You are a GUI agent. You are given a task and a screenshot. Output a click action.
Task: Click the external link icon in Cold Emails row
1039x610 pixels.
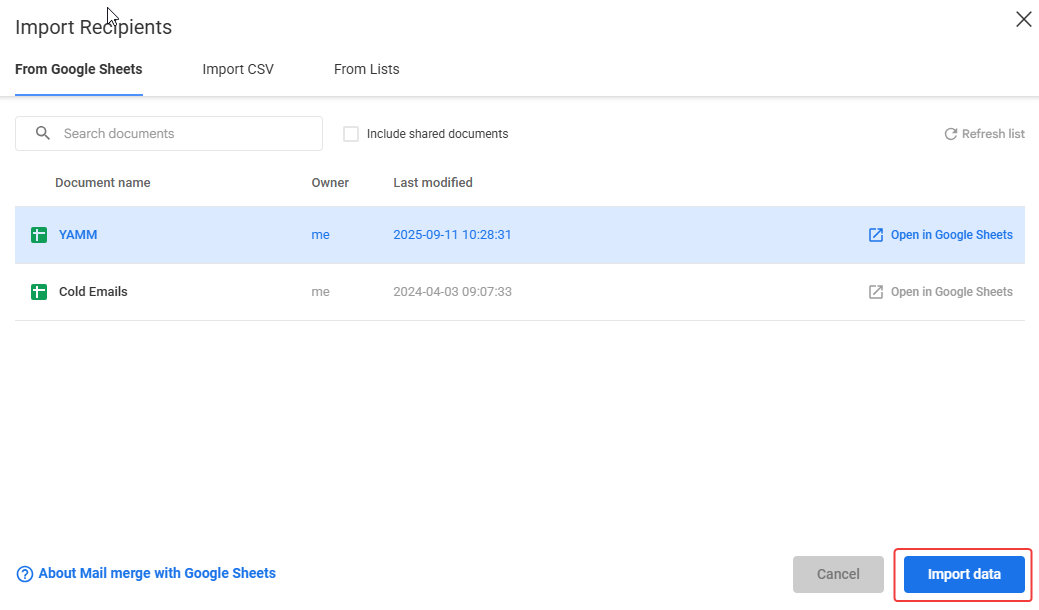(x=876, y=292)
